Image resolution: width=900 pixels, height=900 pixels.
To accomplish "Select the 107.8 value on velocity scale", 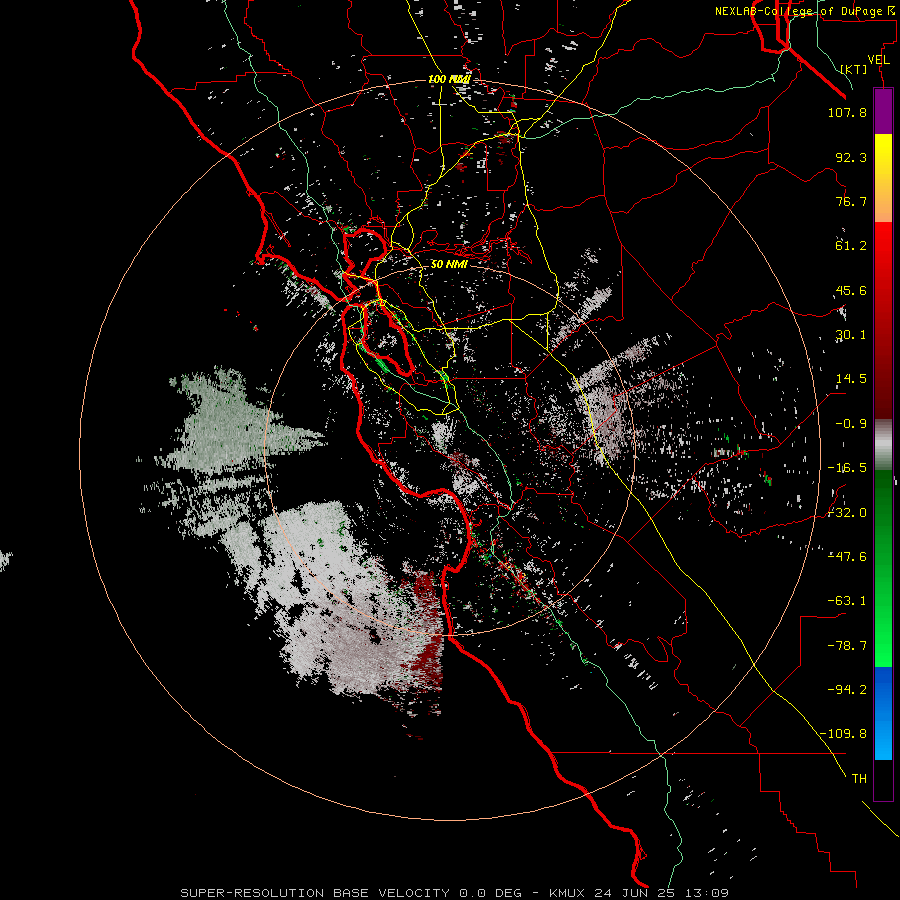I will 847,112.
